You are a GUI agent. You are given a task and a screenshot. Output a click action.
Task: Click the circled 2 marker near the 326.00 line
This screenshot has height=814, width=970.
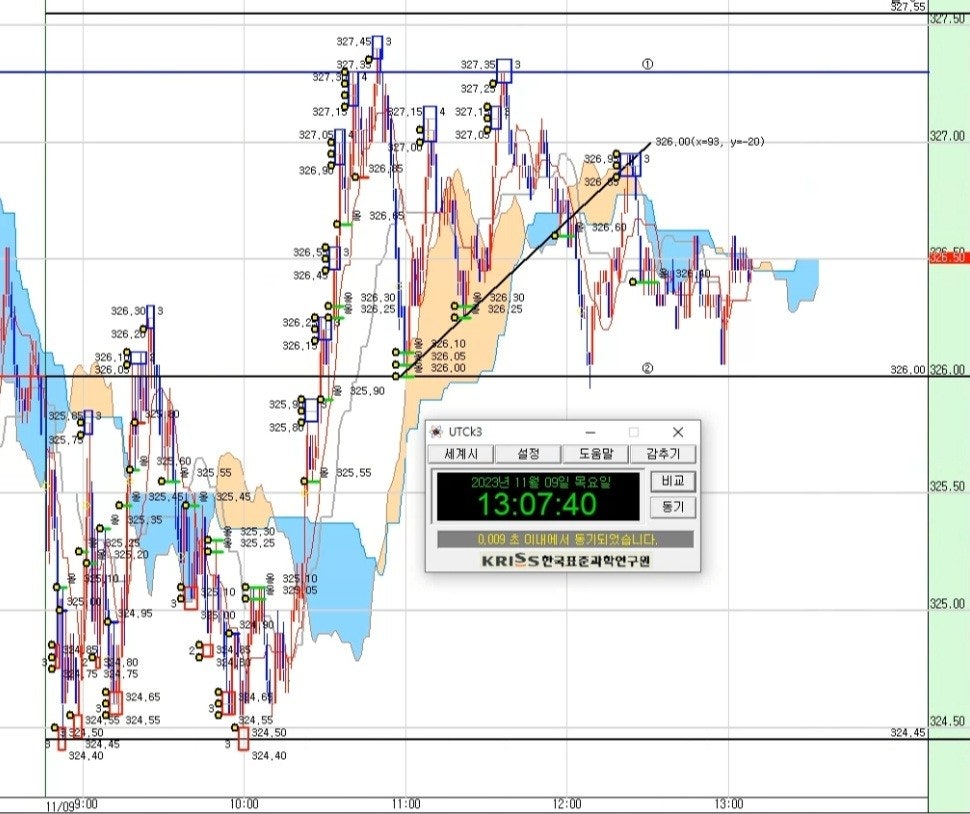(647, 369)
